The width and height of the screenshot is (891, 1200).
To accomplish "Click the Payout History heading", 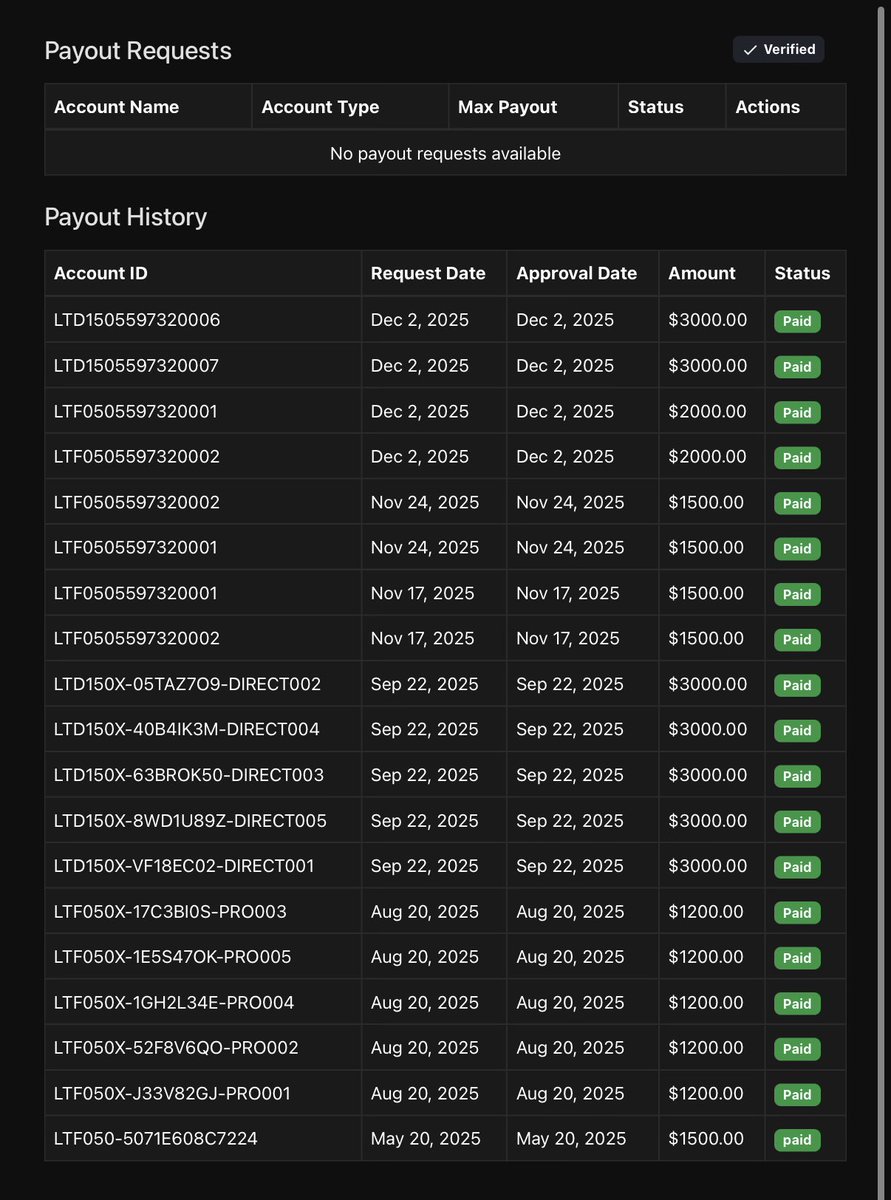I will [126, 217].
